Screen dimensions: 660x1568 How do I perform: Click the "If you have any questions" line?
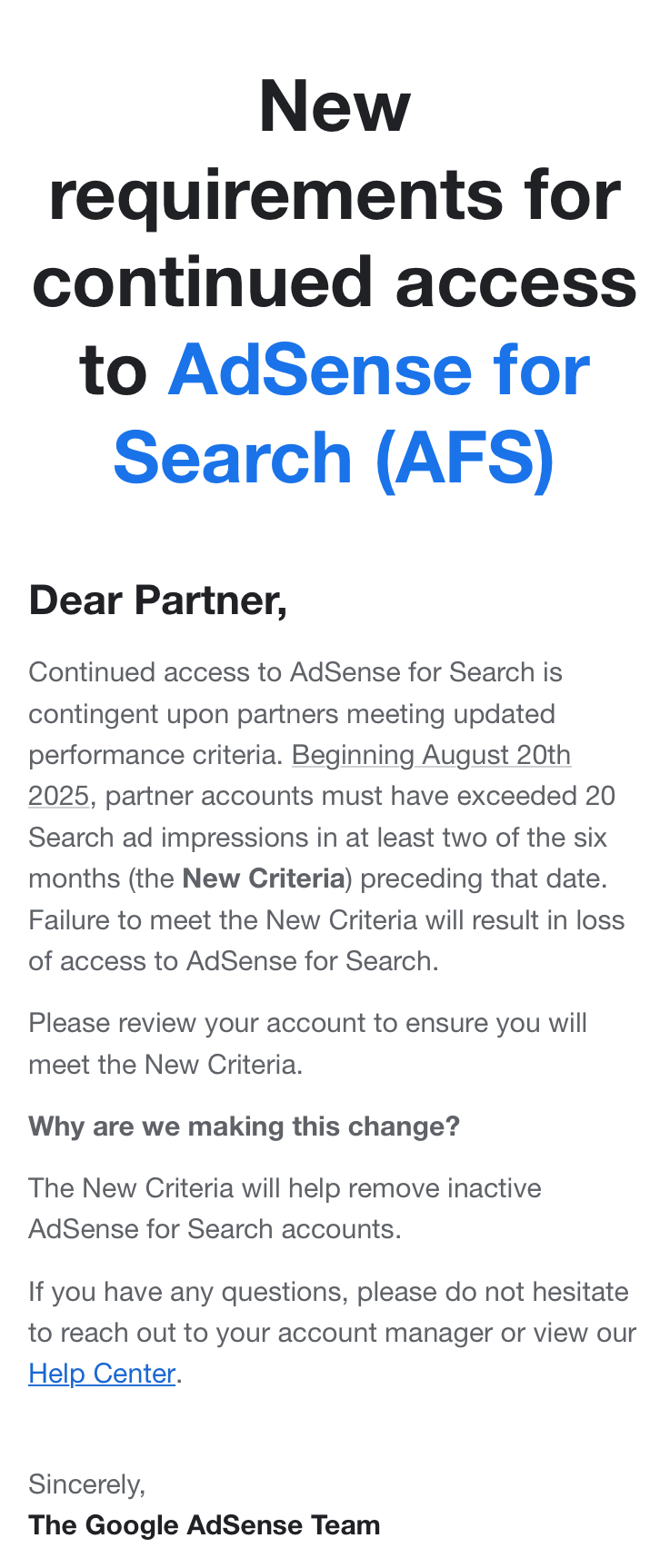pos(328,1292)
